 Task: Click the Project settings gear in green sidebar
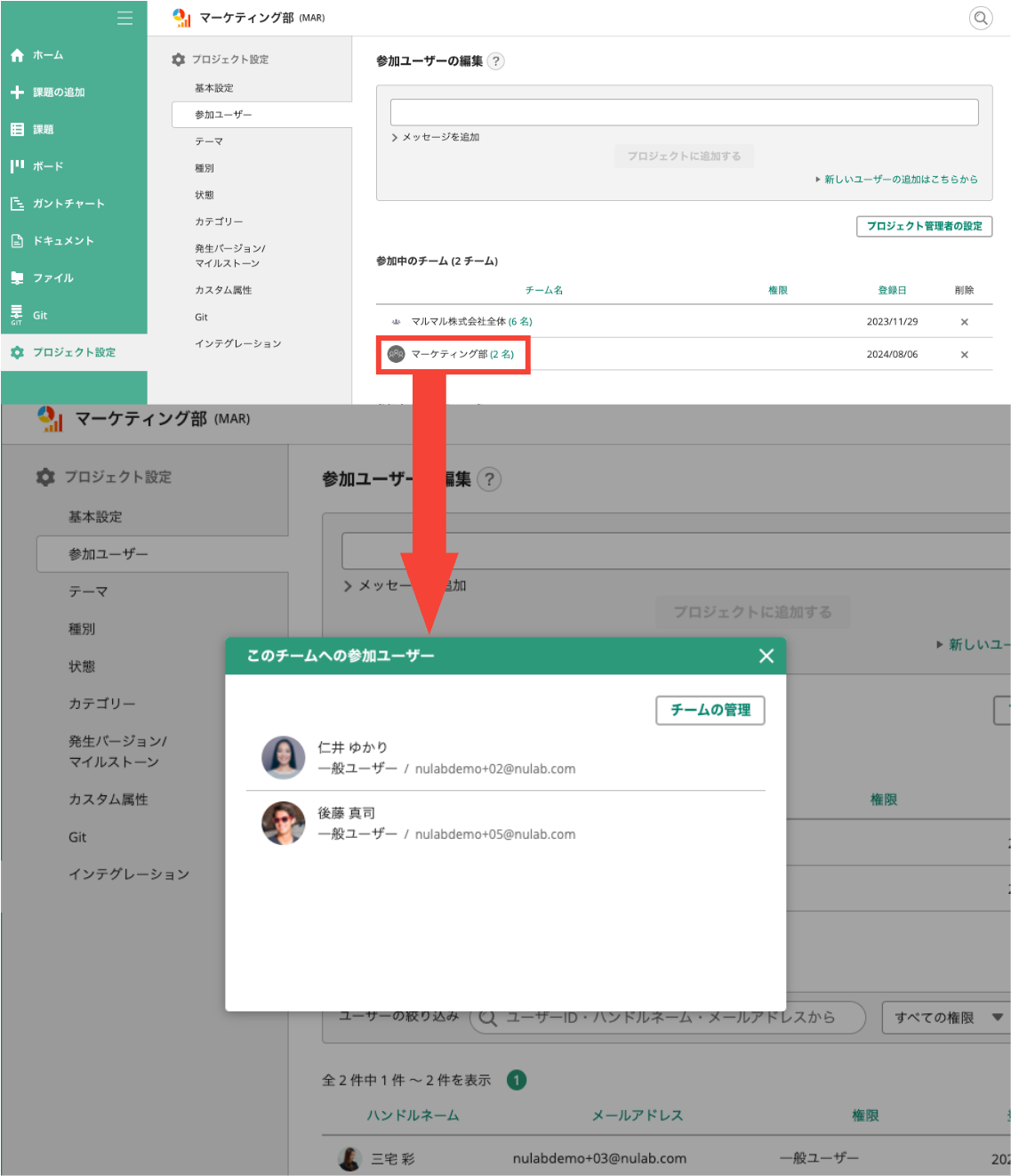pyautogui.click(x=17, y=352)
